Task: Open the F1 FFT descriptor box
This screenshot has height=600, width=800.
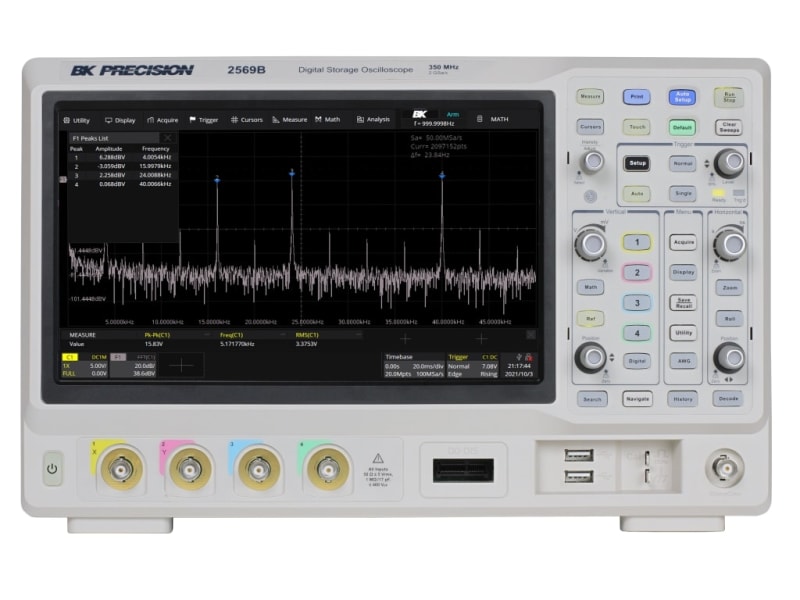Action: tap(133, 365)
